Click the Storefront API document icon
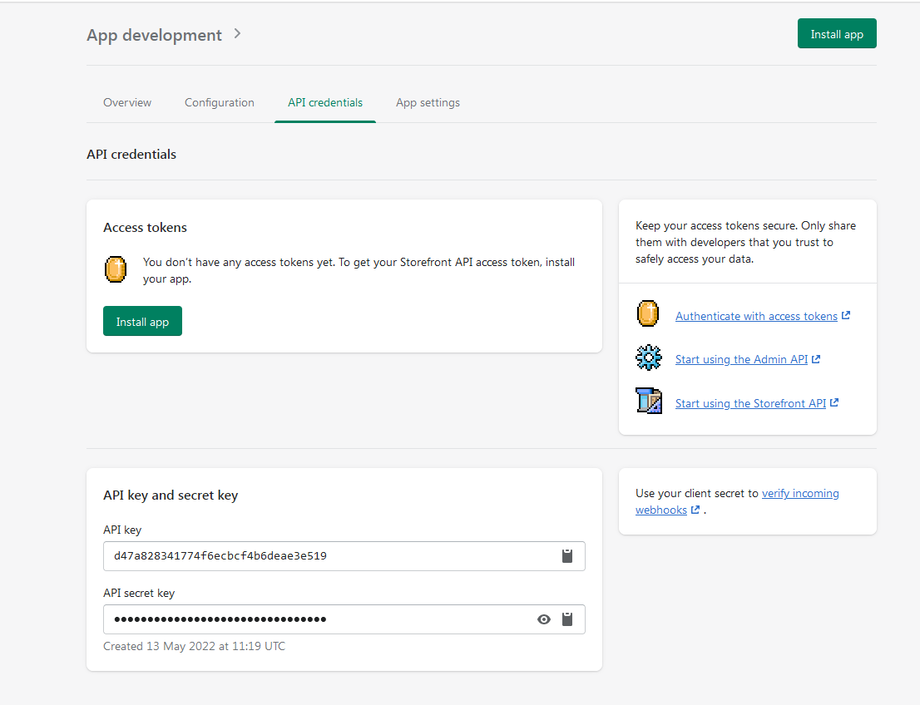The image size is (920, 705). (x=648, y=402)
